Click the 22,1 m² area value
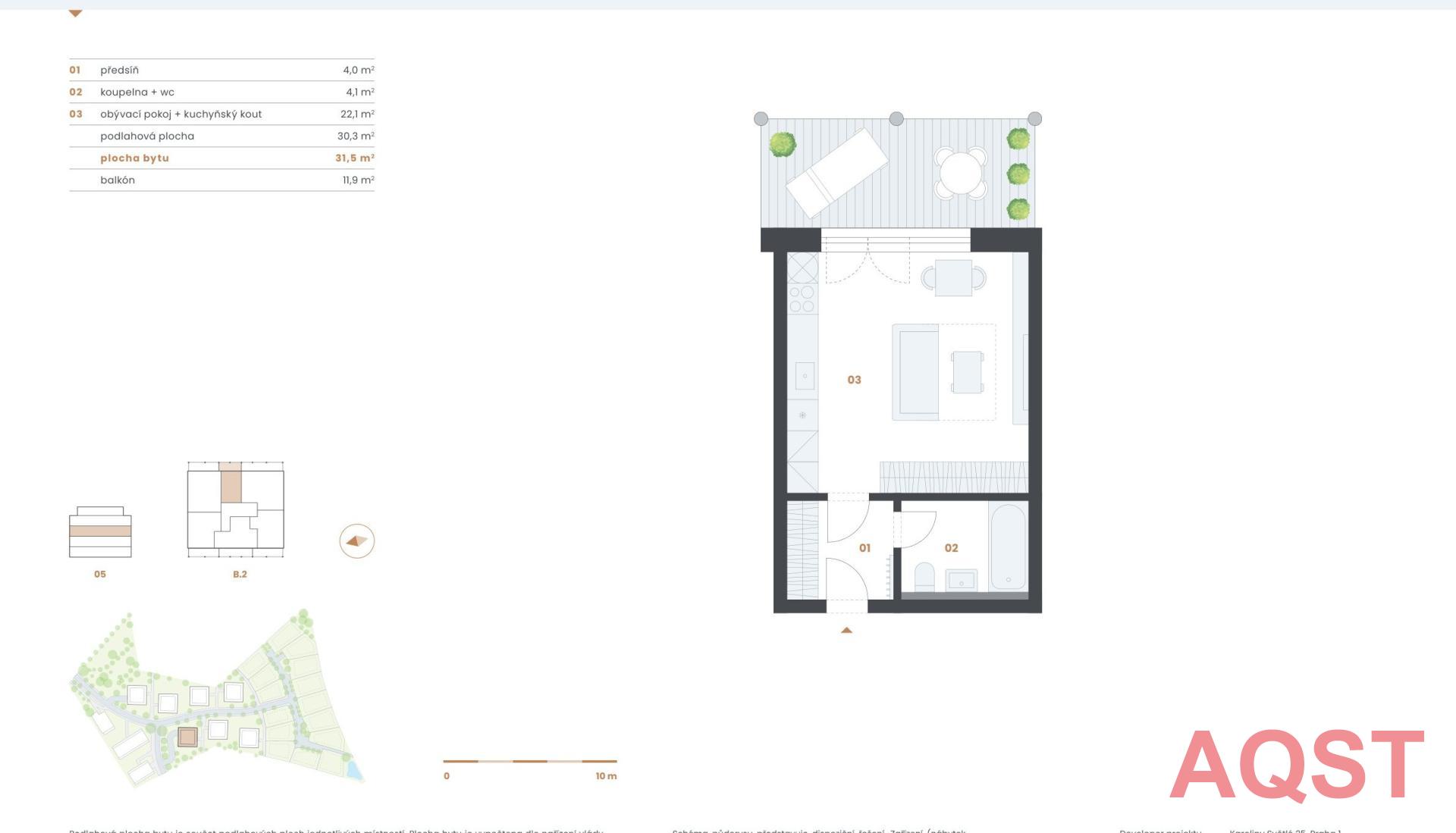The height and width of the screenshot is (833, 1456). pos(357,114)
